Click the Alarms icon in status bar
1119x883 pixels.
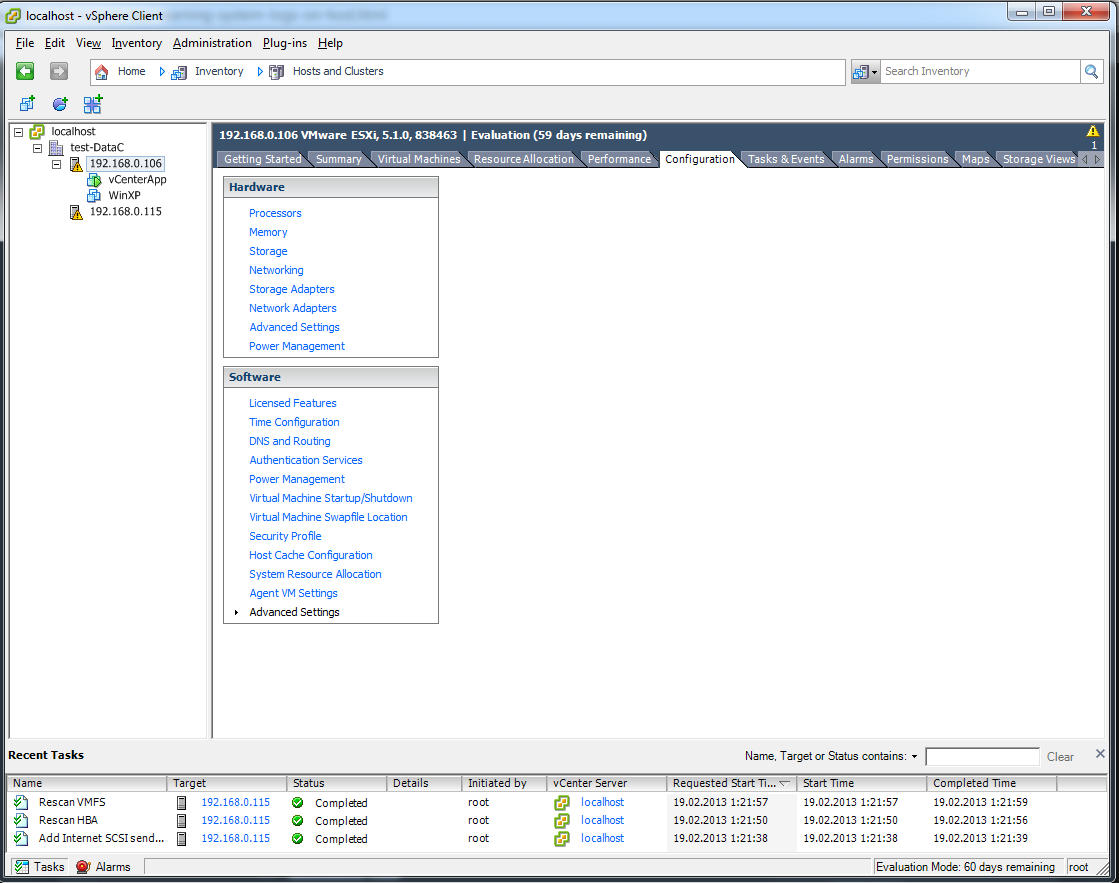click(x=83, y=867)
